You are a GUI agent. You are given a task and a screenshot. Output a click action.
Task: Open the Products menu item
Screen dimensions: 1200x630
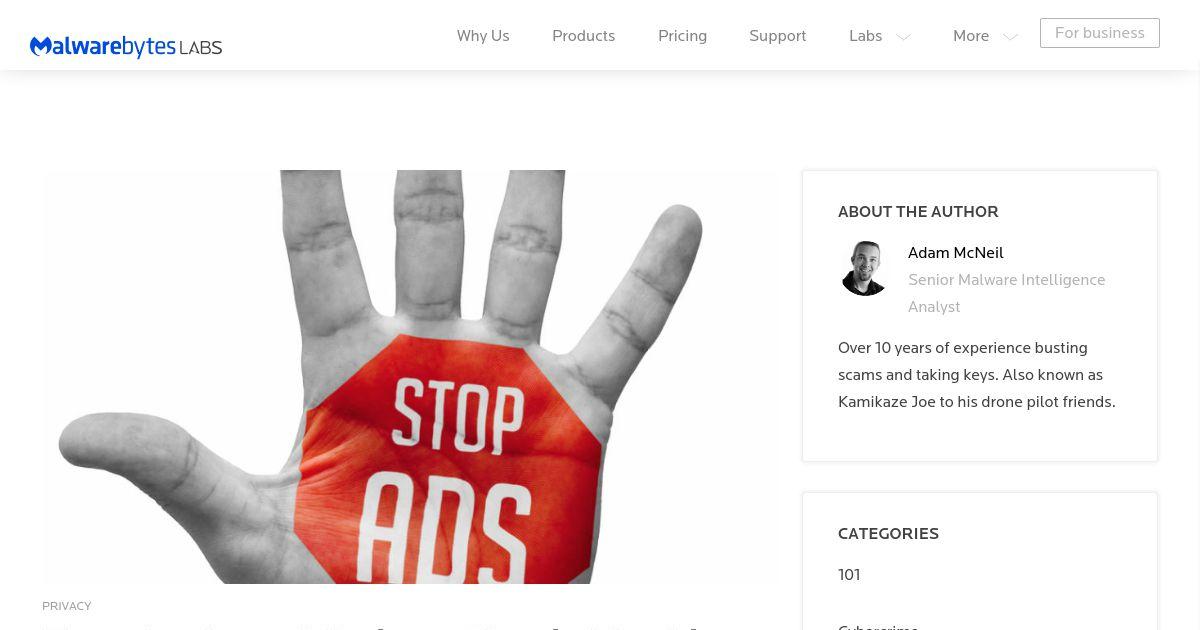pos(584,36)
